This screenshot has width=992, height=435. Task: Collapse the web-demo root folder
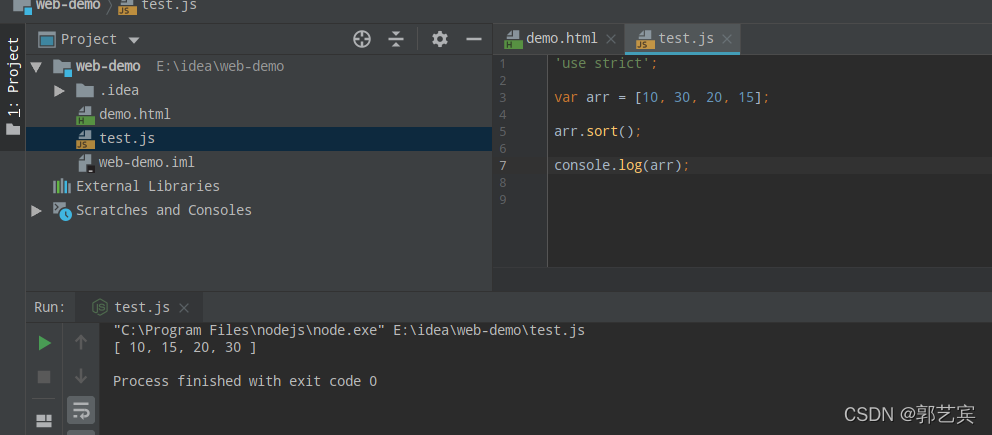click(x=36, y=66)
